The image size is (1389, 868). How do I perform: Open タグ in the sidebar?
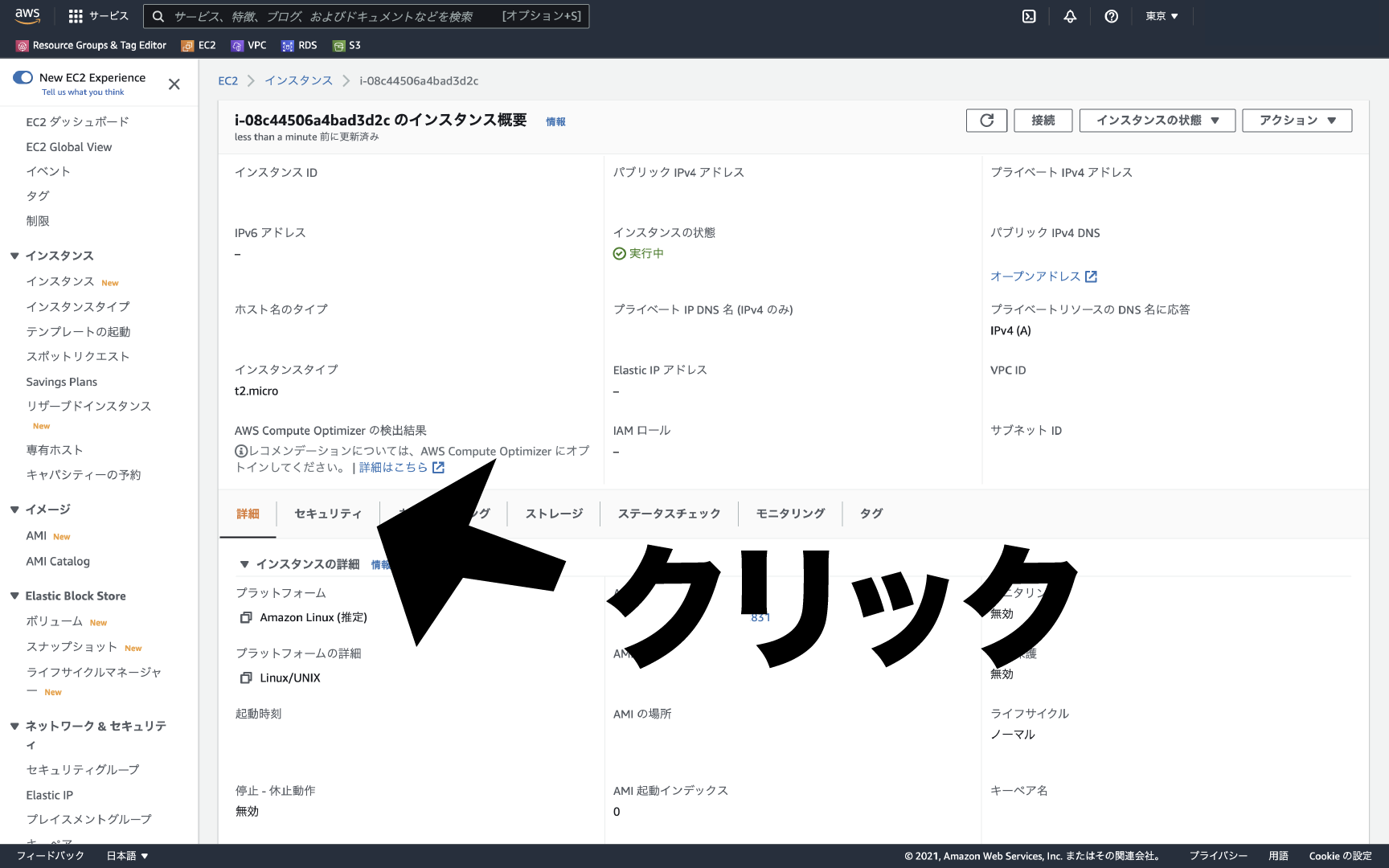(38, 196)
